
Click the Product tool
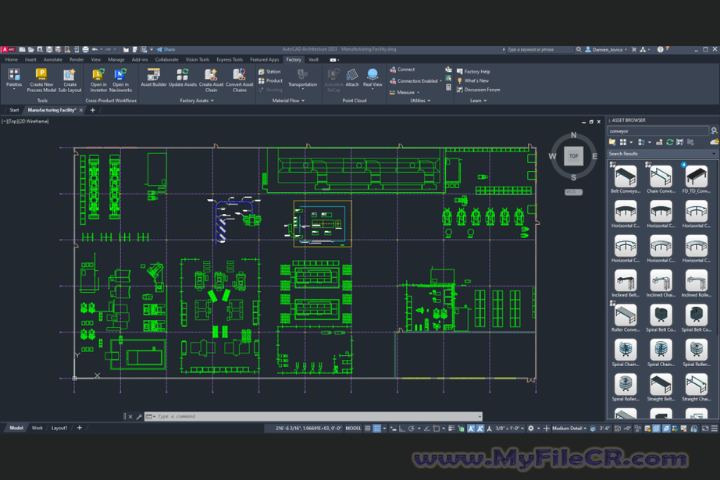pyautogui.click(x=270, y=81)
